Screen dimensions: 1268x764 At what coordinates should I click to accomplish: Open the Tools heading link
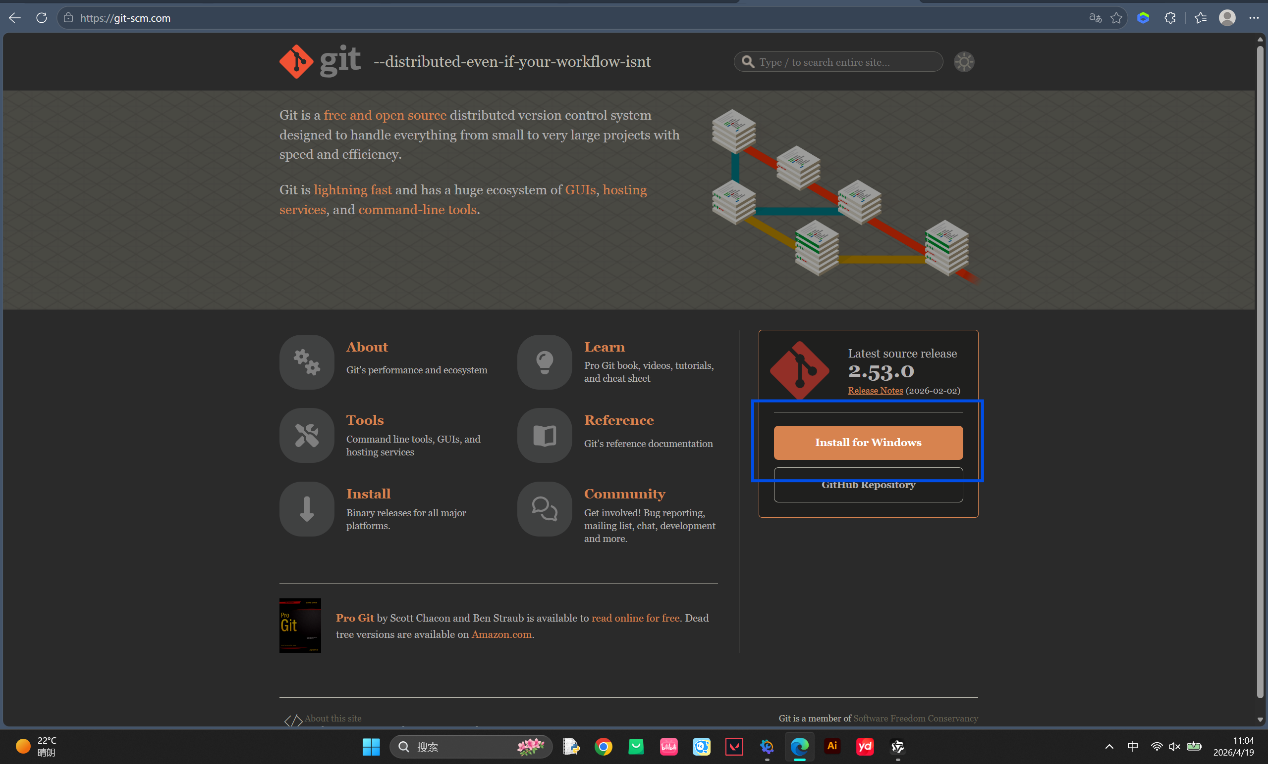(365, 420)
